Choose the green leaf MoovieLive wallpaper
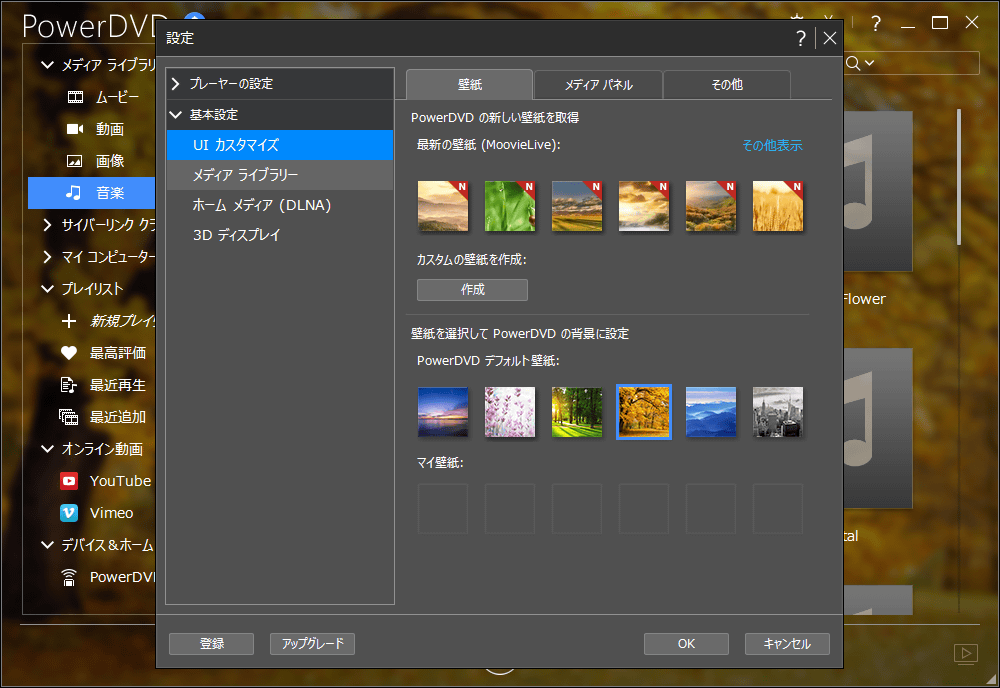The image size is (1000, 688). (x=510, y=206)
